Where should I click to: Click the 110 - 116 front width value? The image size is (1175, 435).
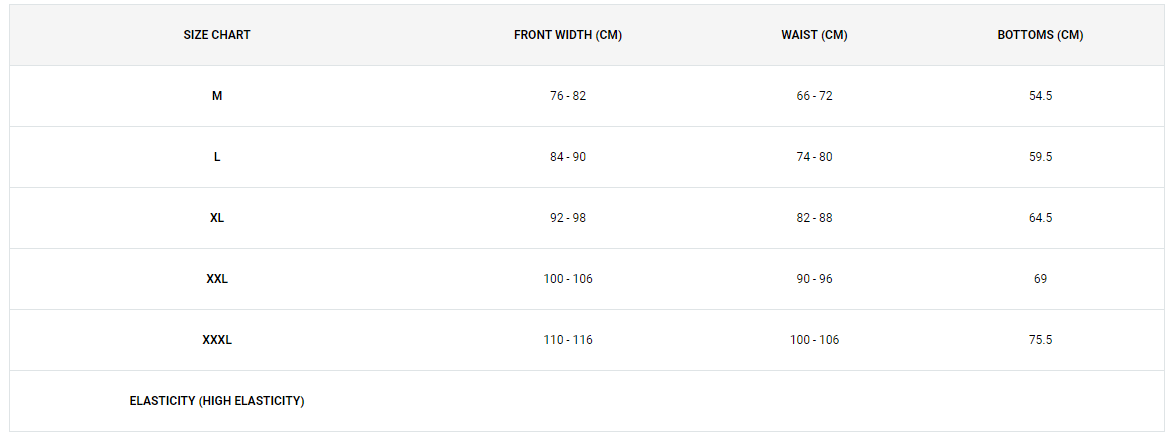coord(568,340)
